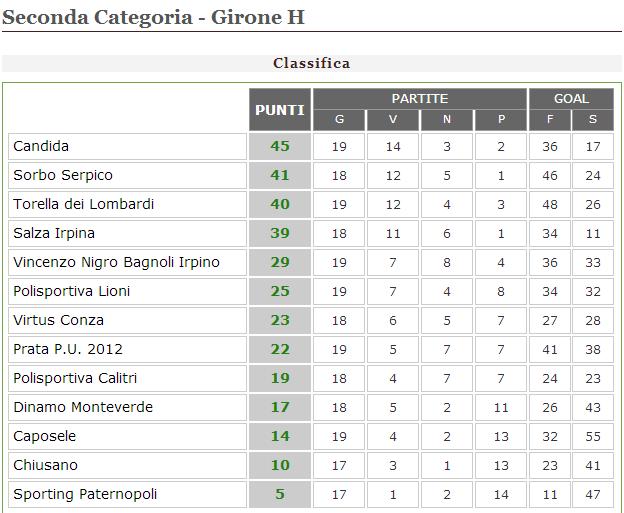The width and height of the screenshot is (624, 513).
Task: Click Candida's 45 points cell
Action: pos(280,147)
